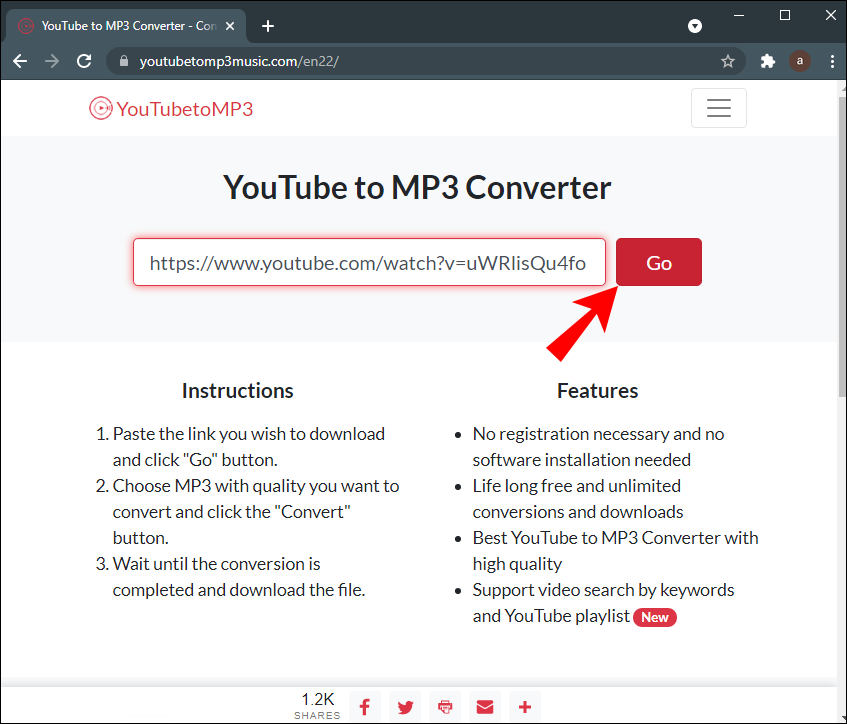Click the 'Instructions' heading
The height and width of the screenshot is (724, 847).
click(238, 391)
